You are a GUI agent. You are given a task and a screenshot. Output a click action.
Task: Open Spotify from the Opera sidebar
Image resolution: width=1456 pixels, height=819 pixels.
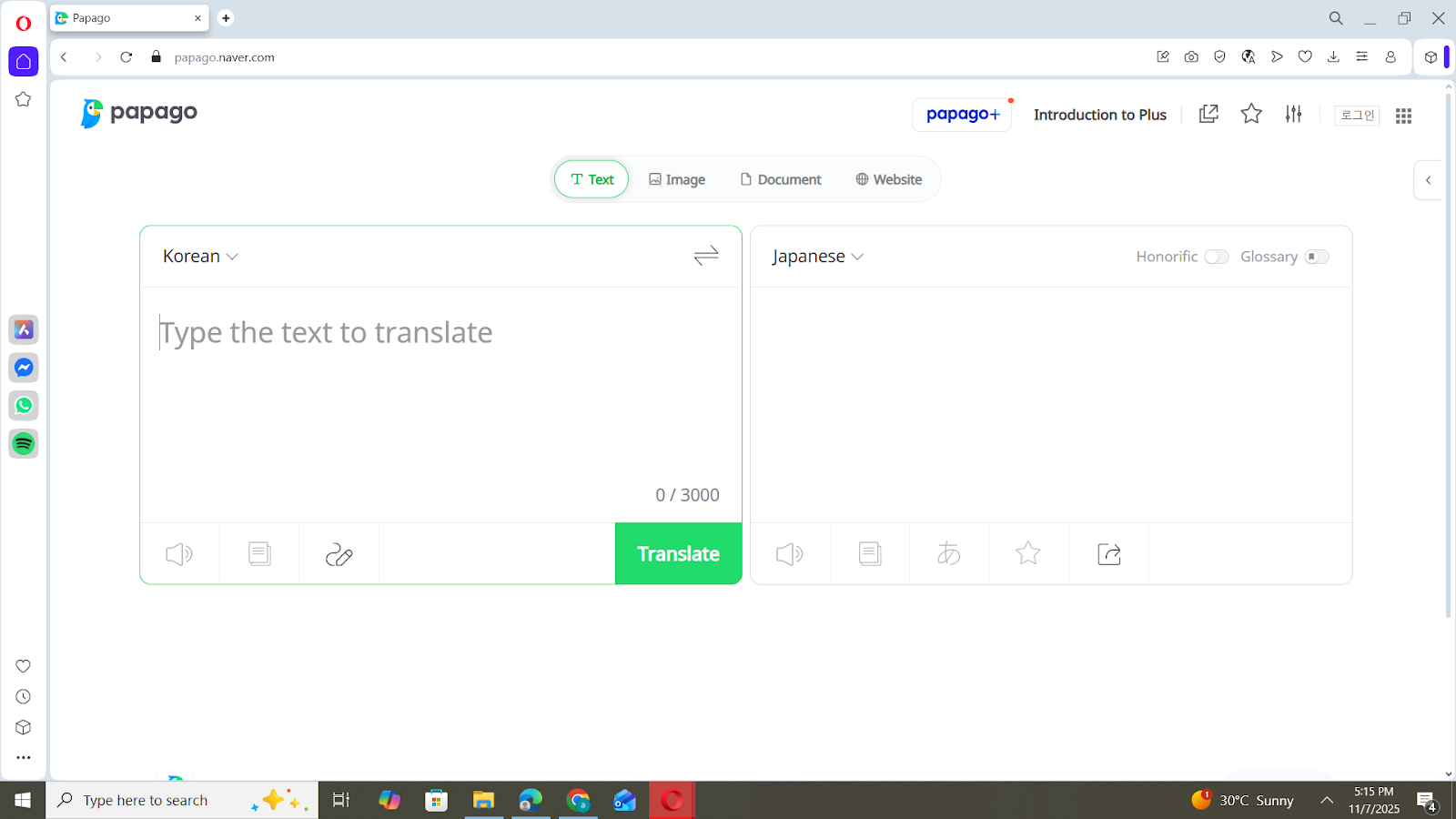coord(23,443)
